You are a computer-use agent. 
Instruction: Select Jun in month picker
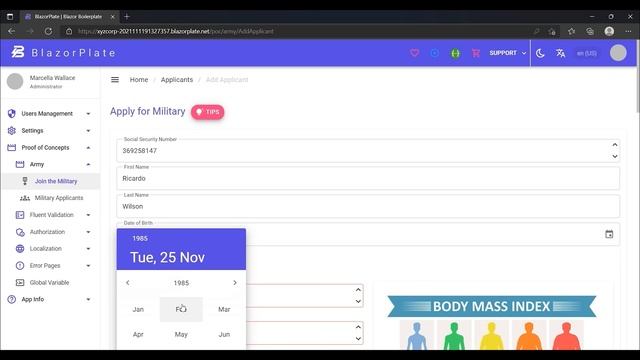tap(224, 334)
